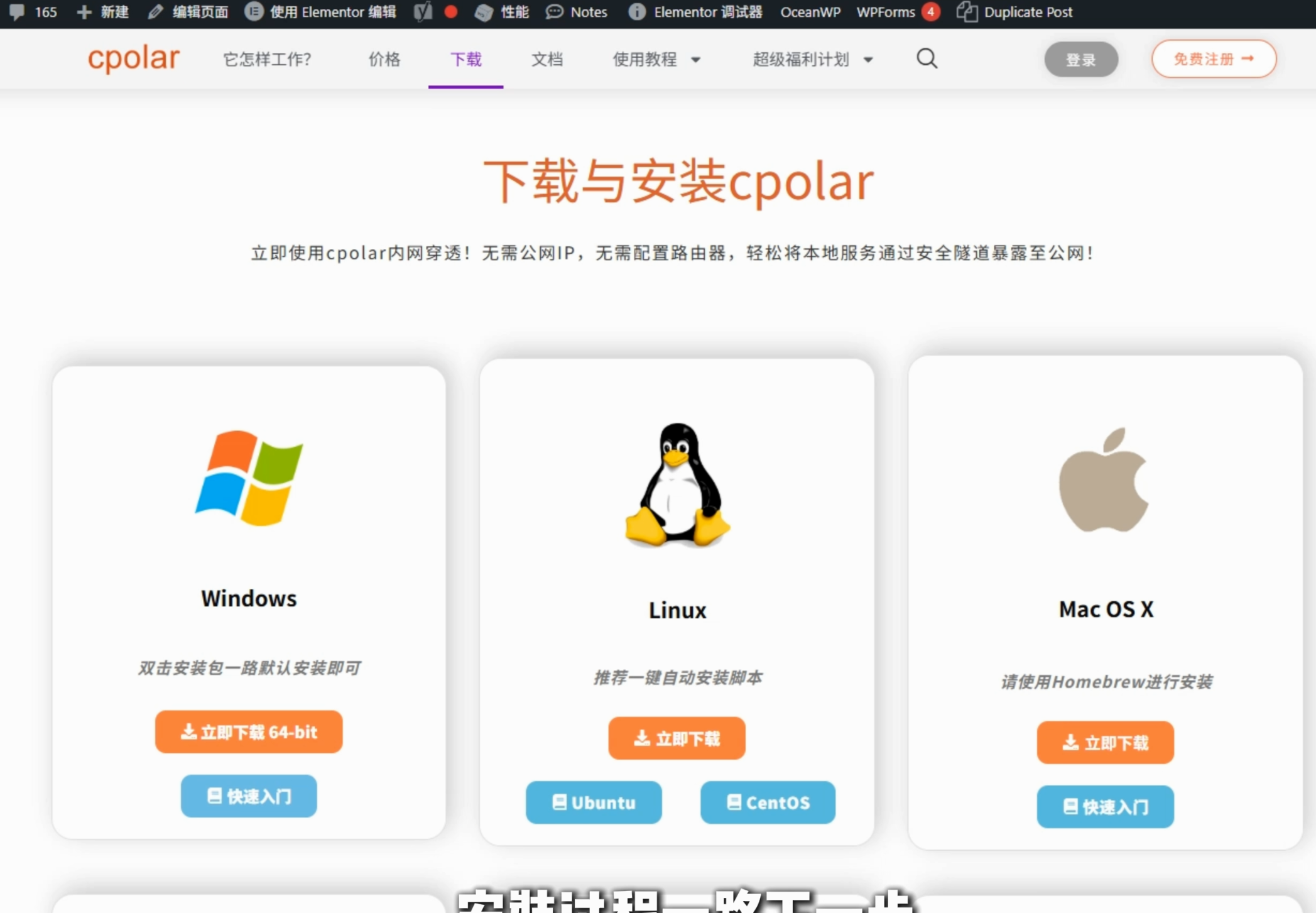Select the 下载 nav tab
Screen dimensions: 1316x913
click(x=465, y=60)
